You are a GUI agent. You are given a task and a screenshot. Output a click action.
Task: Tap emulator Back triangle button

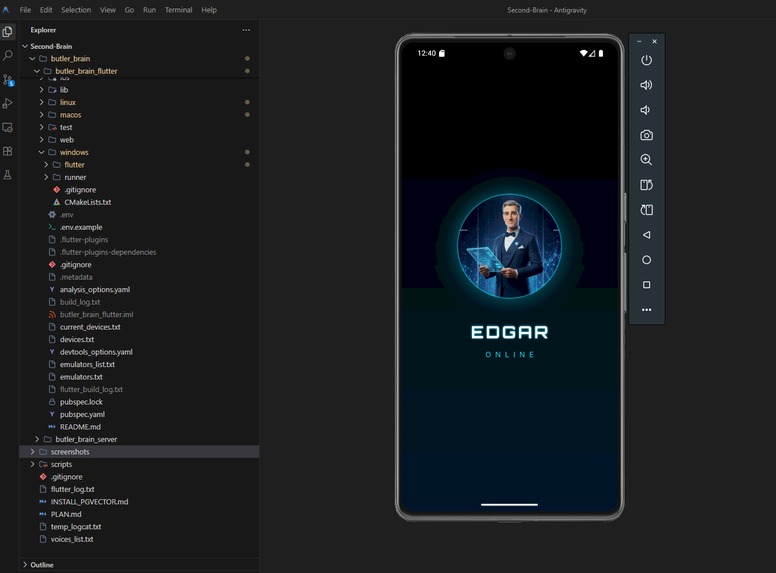point(646,235)
